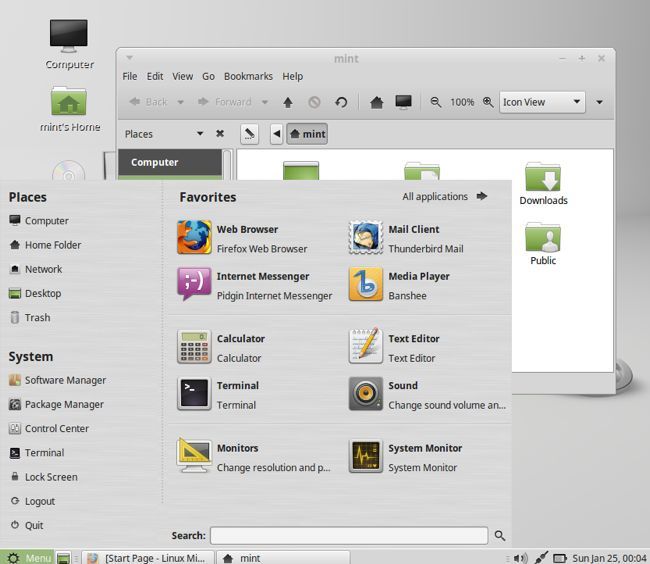This screenshot has width=650, height=564.
Task: Select Logout in the System list
Action: click(x=39, y=501)
